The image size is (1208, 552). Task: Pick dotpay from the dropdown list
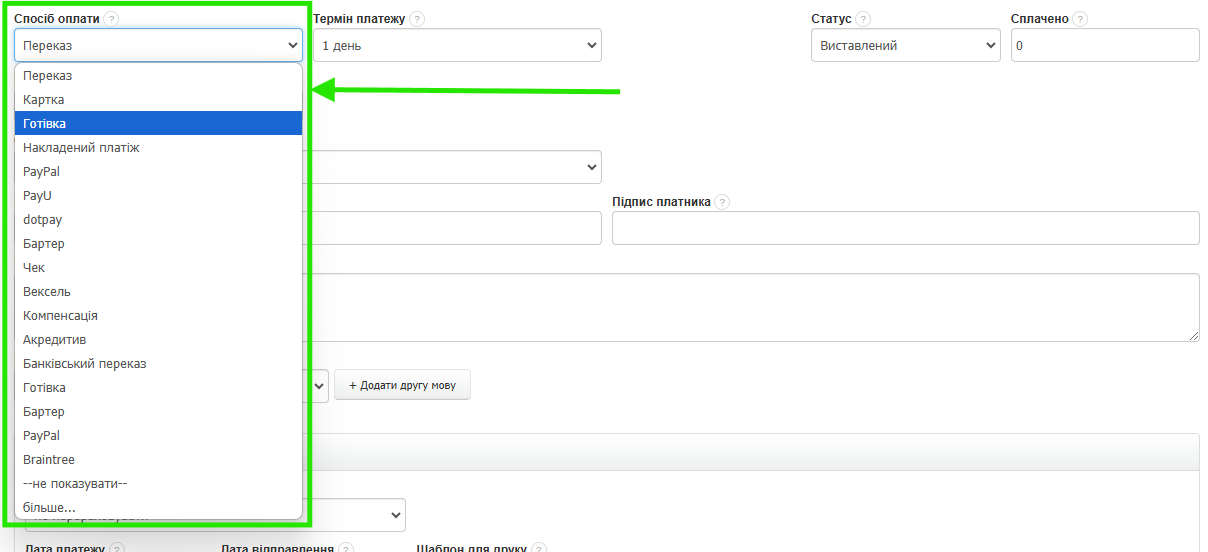point(43,220)
